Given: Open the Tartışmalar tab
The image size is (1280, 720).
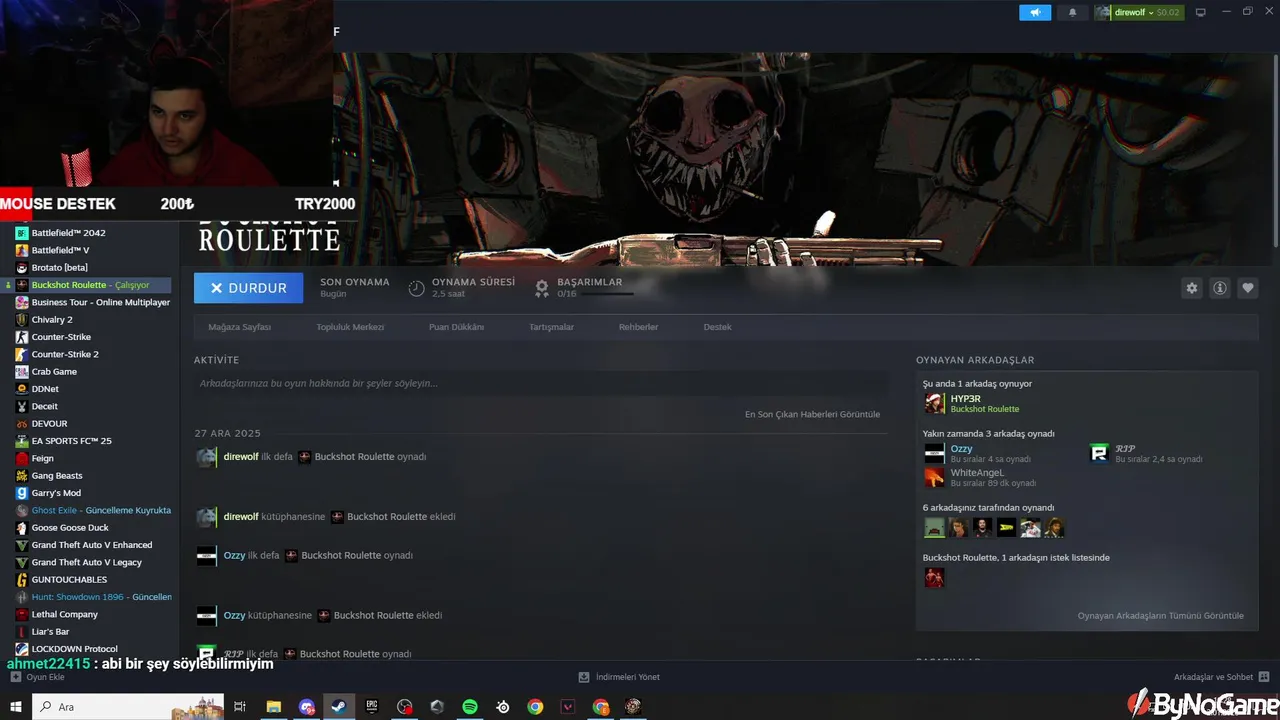Looking at the screenshot, I should 551,327.
